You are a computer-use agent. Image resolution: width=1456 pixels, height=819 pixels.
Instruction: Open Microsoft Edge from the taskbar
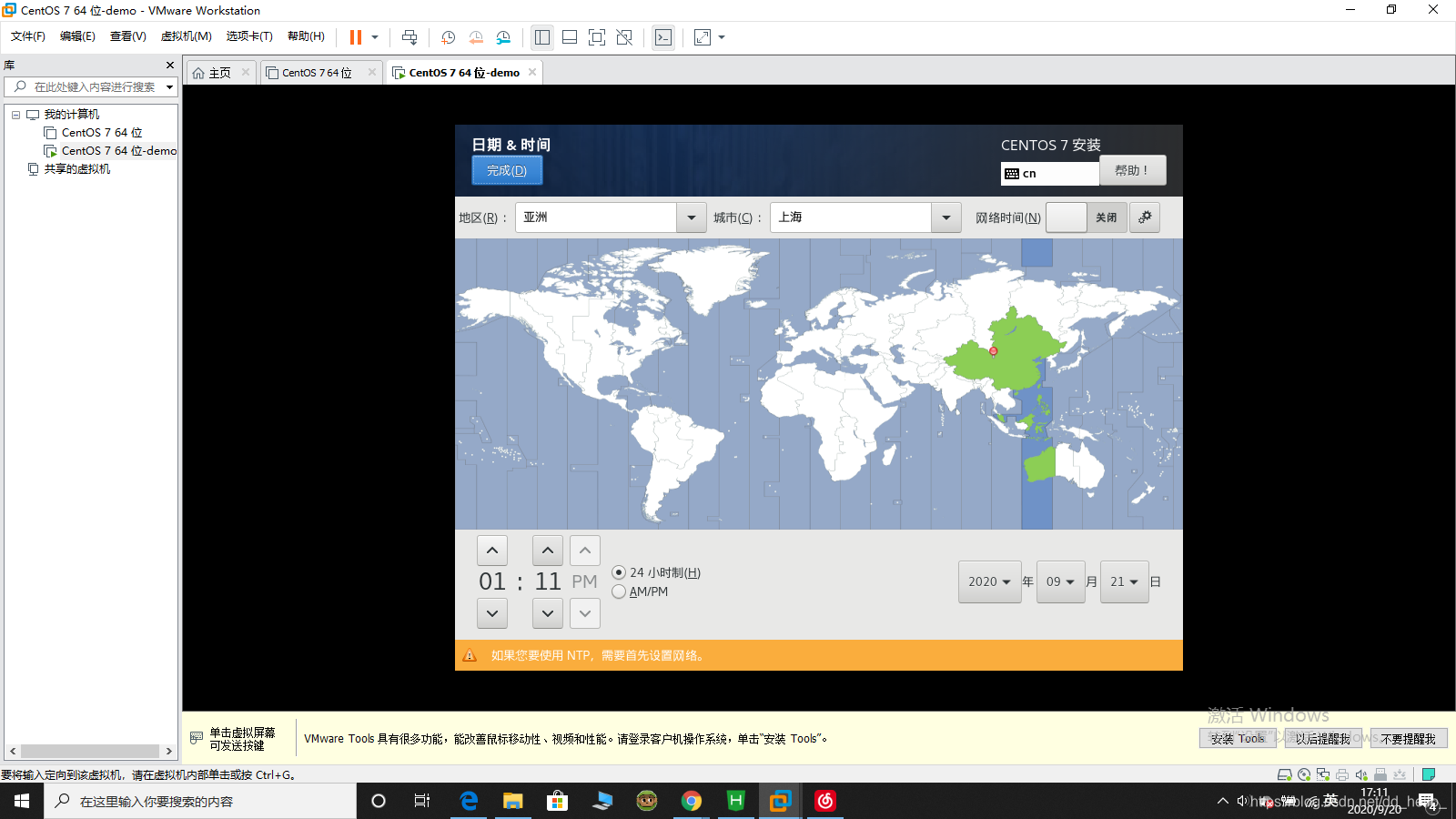coord(469,801)
